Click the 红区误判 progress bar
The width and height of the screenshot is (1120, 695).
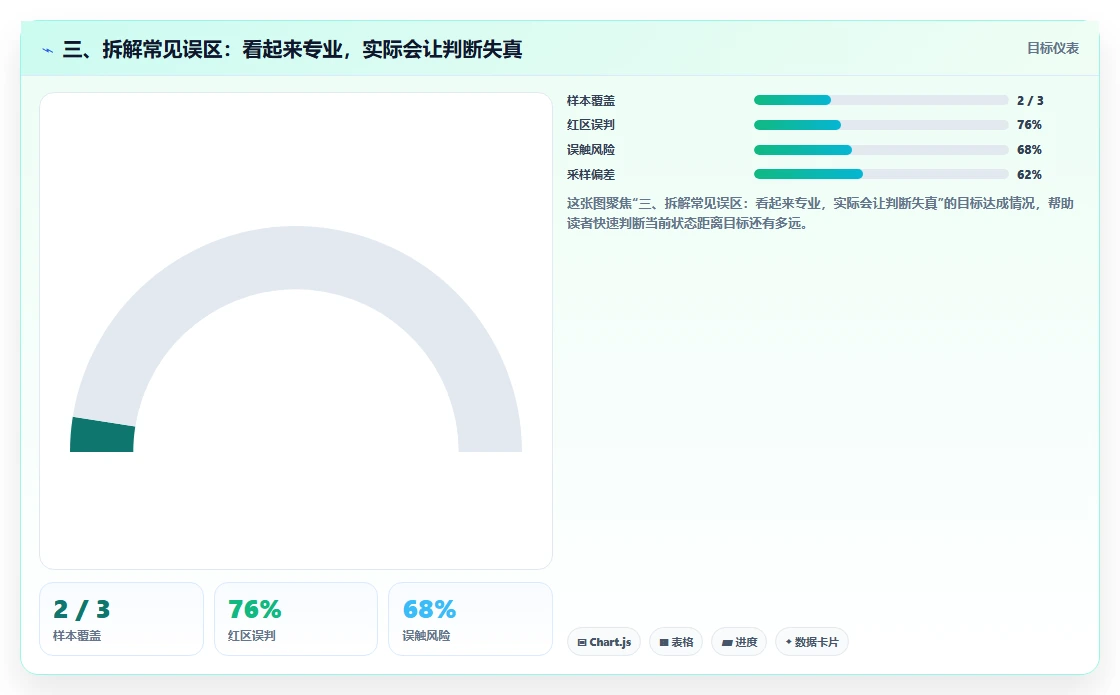[x=881, y=125]
